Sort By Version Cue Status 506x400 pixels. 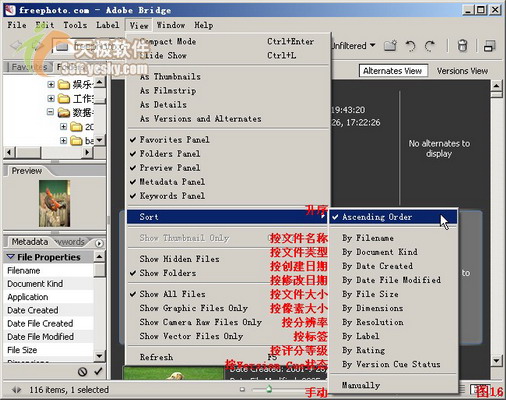(393, 364)
